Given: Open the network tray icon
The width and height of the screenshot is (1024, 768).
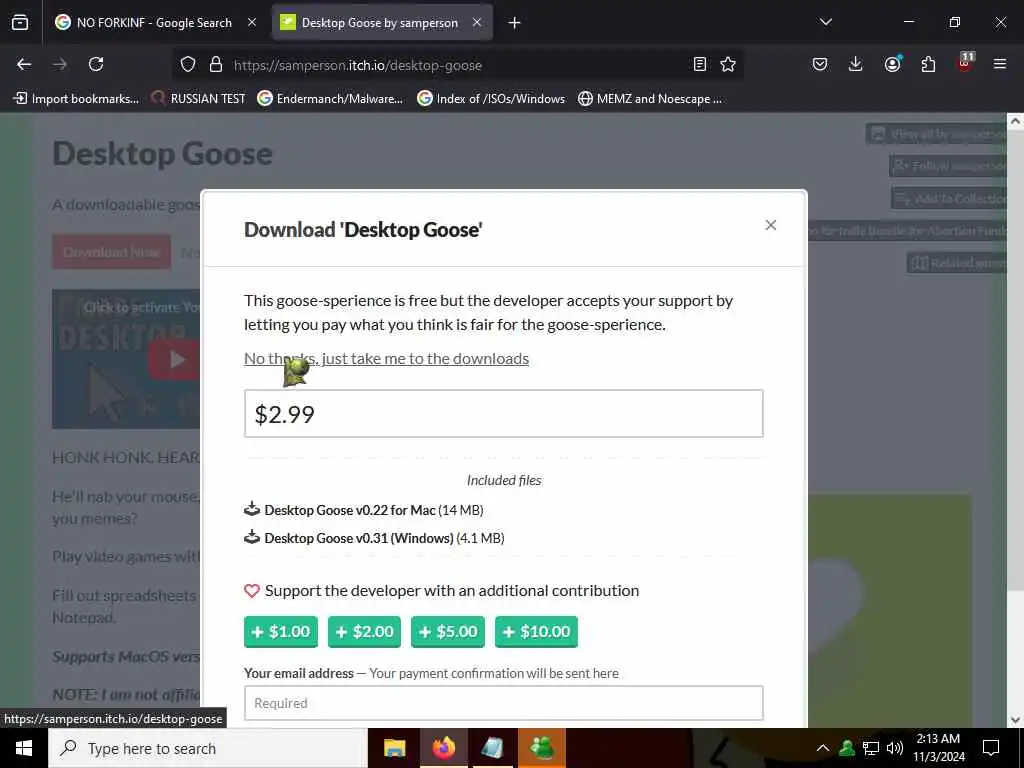Looking at the screenshot, I should click(871, 748).
